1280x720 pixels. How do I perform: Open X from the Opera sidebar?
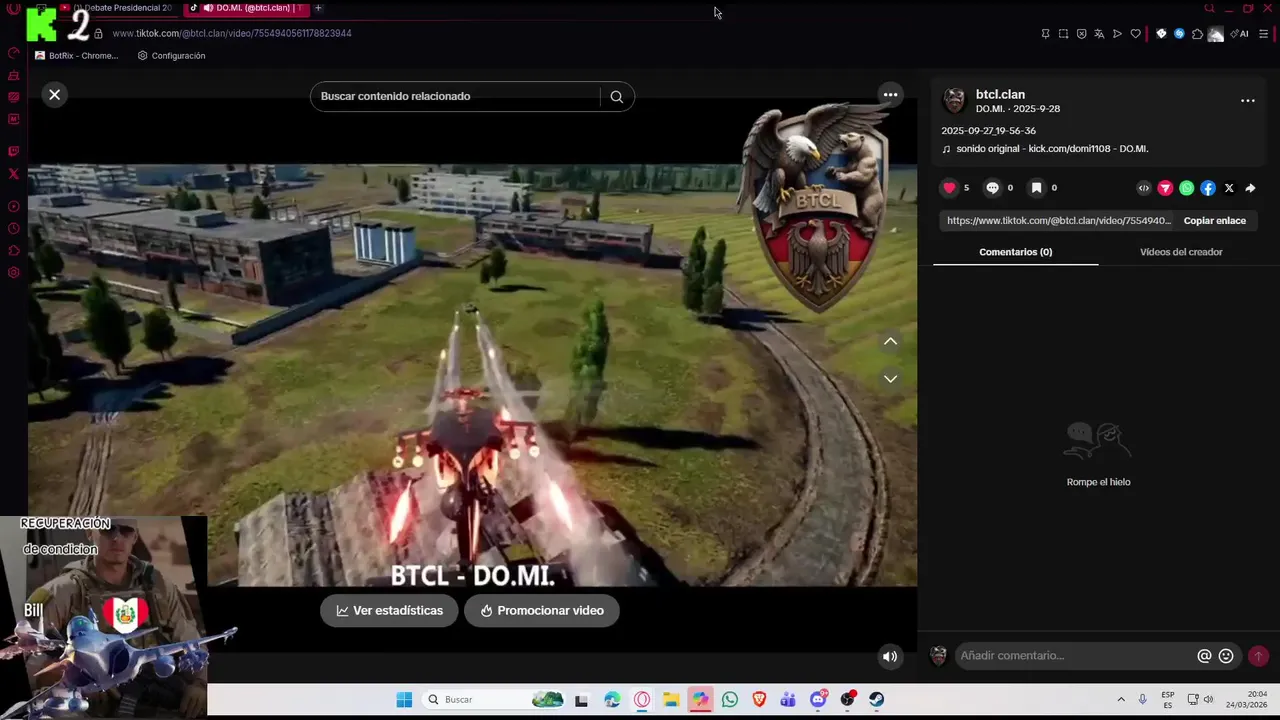[14, 174]
